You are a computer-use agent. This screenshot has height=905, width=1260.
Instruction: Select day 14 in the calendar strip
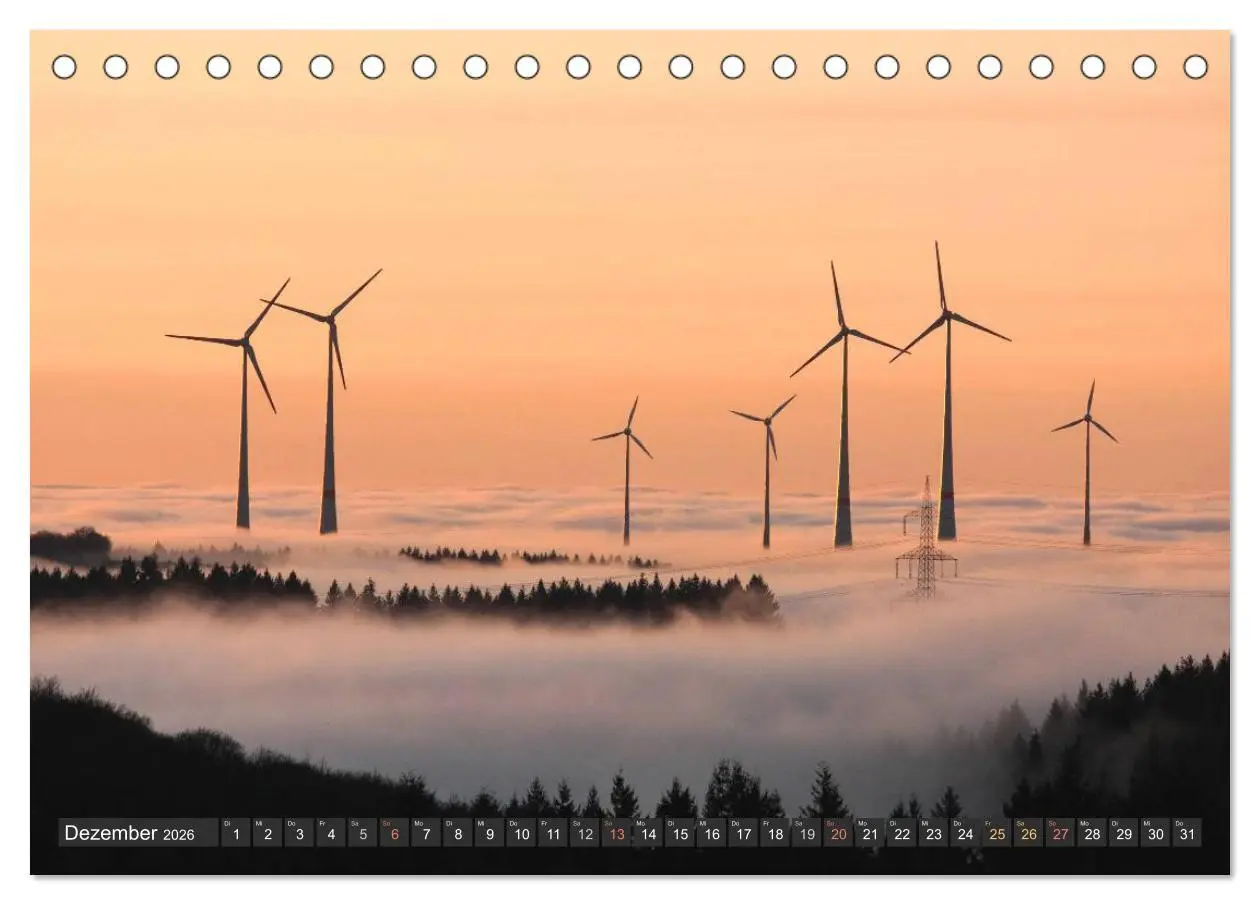point(648,833)
